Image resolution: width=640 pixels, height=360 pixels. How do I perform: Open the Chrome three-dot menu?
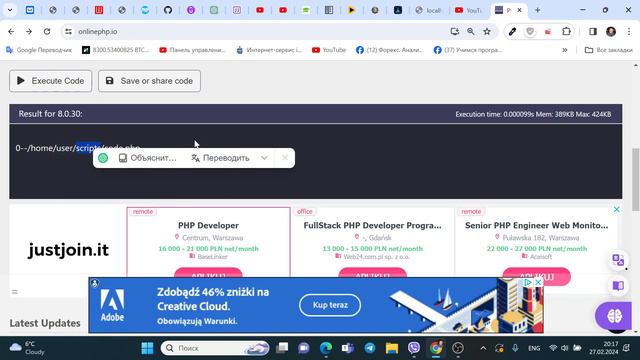click(x=629, y=31)
